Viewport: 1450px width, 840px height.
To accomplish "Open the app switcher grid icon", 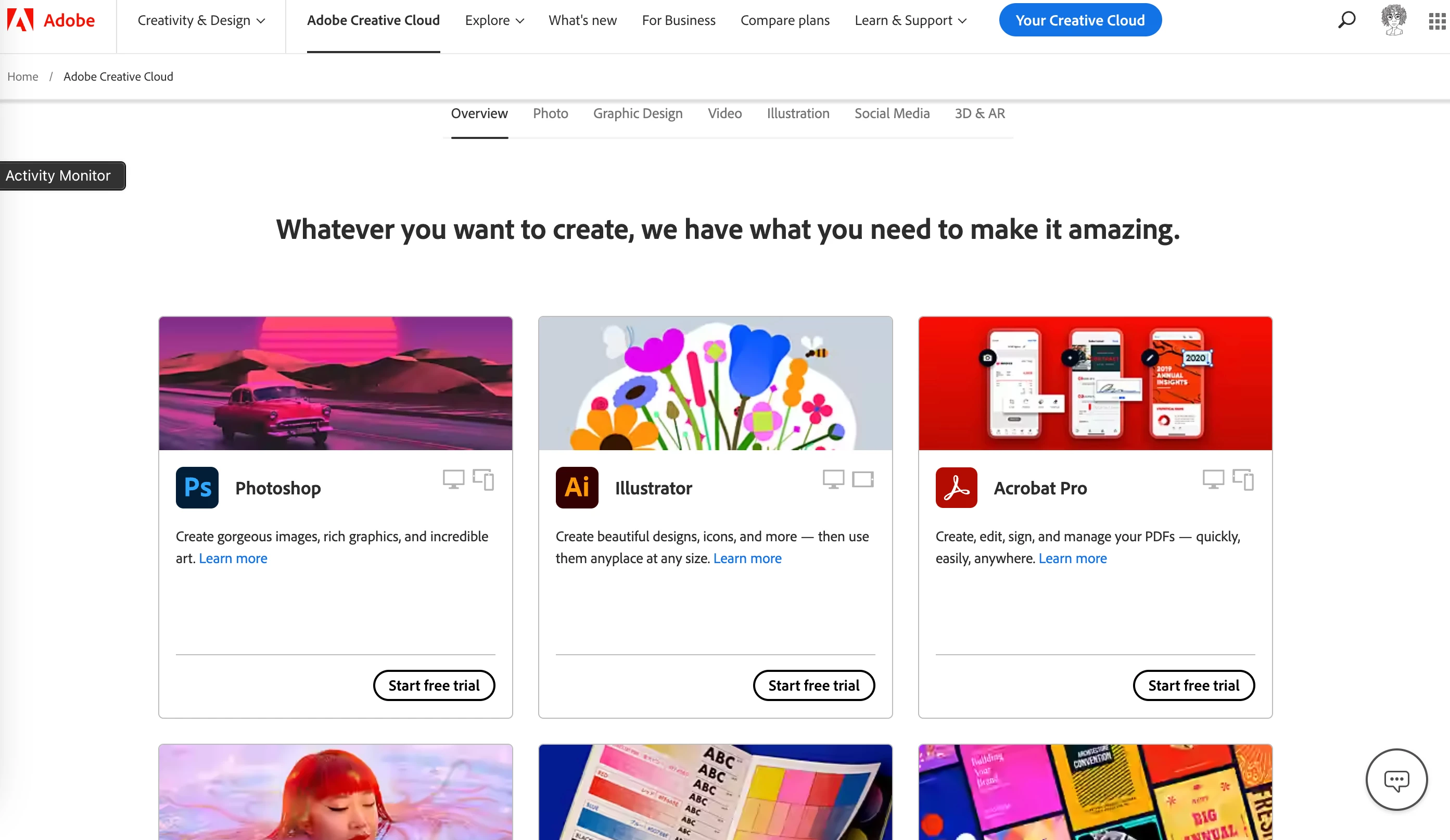I will pyautogui.click(x=1437, y=21).
